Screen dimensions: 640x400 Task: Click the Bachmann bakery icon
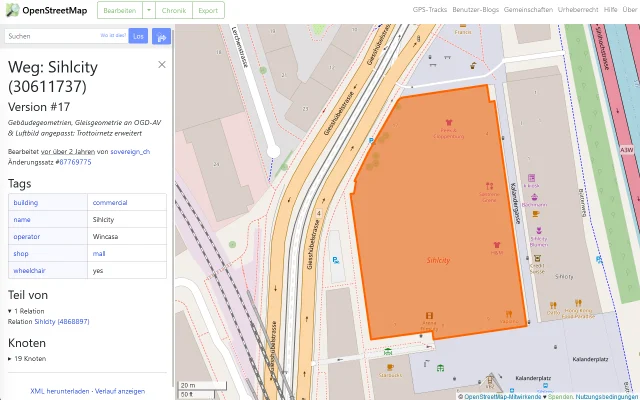(x=534, y=197)
